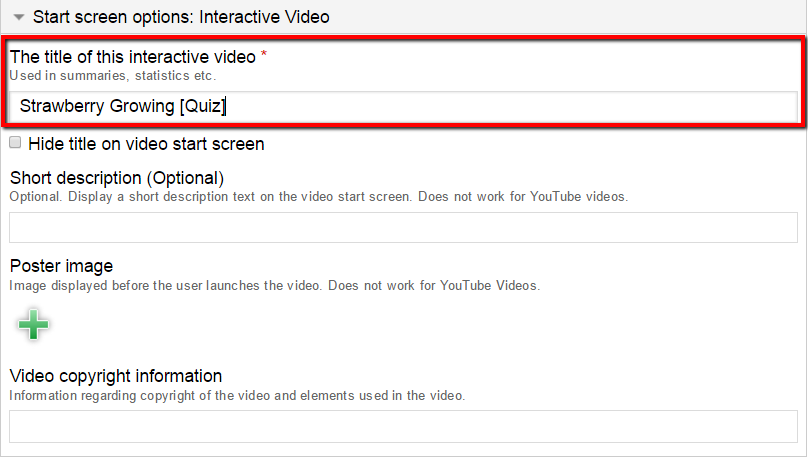Click the Hide title on video start screen label

coord(146,144)
